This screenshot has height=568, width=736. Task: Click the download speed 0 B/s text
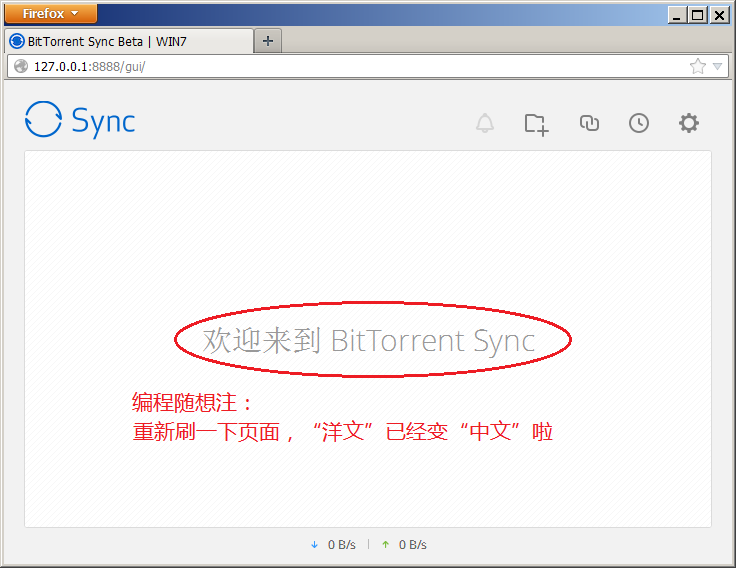click(342, 545)
